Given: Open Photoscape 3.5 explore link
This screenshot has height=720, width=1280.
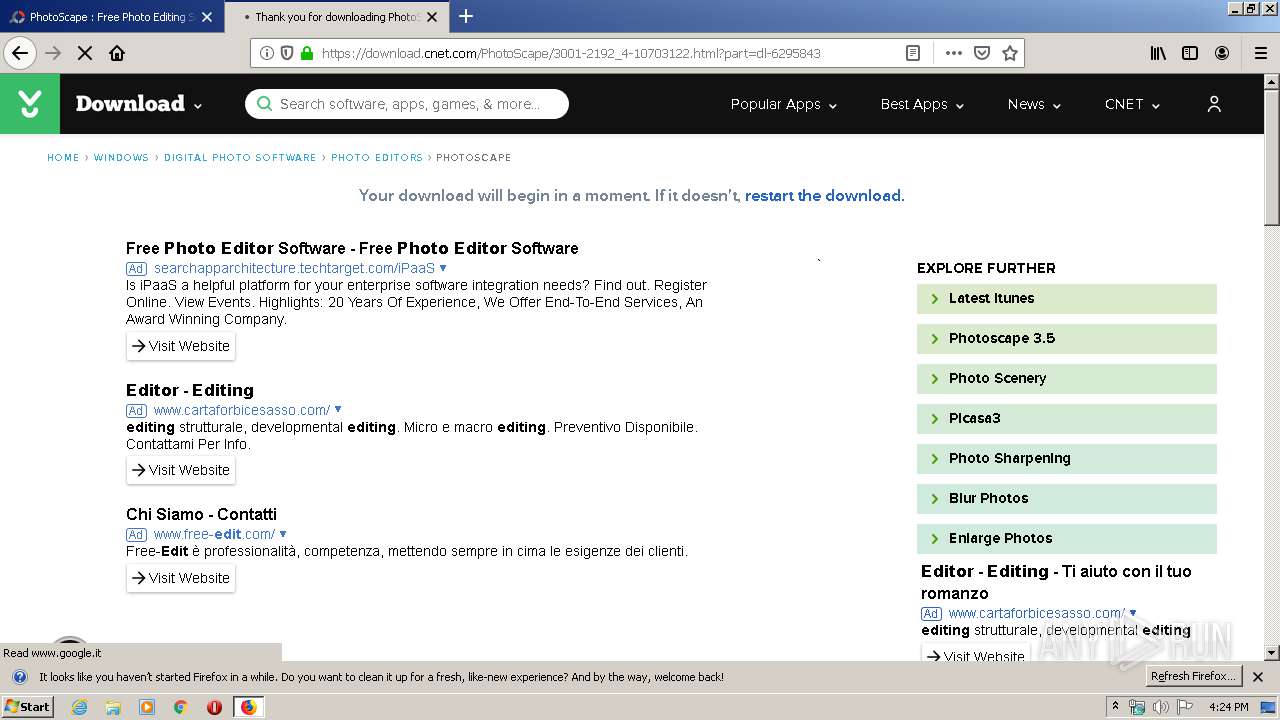Looking at the screenshot, I should (1067, 338).
